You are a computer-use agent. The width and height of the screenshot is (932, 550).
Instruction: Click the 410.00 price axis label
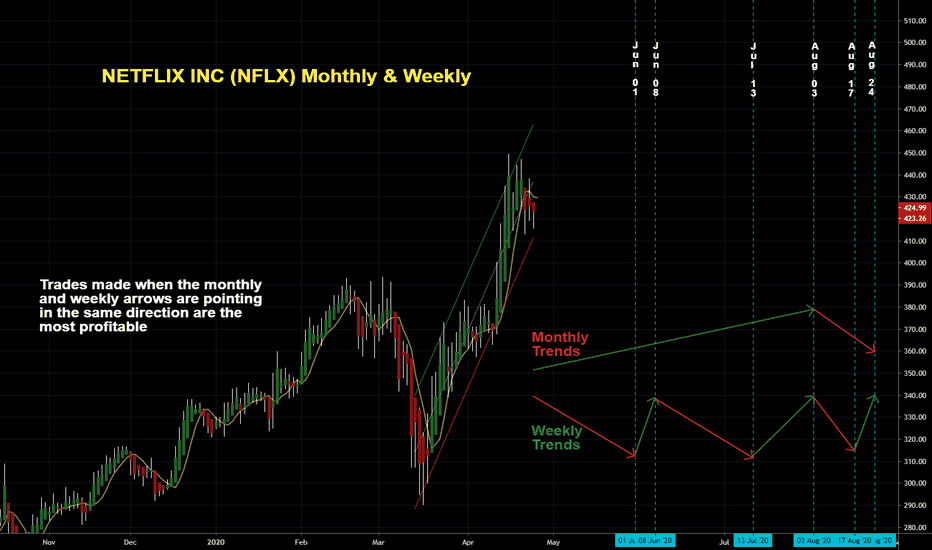click(x=915, y=241)
